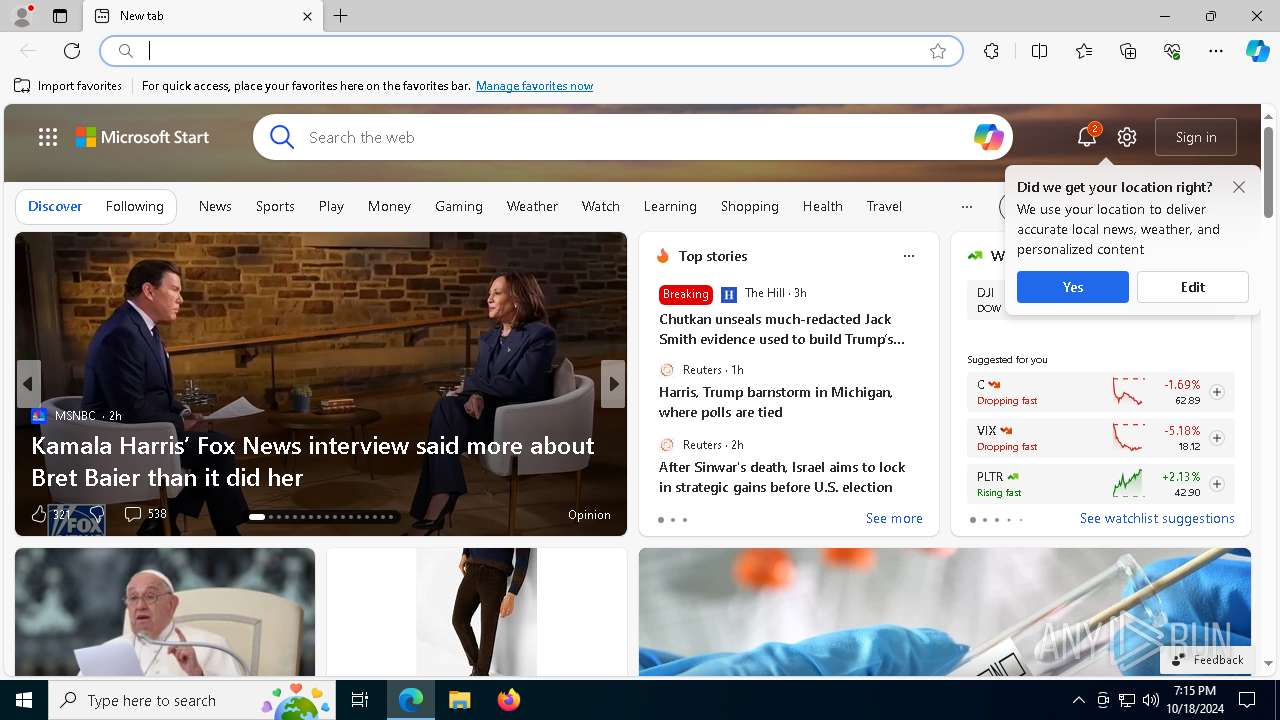The image size is (1280, 720).
Task: Open the Feedback button
Action: 1207,660
